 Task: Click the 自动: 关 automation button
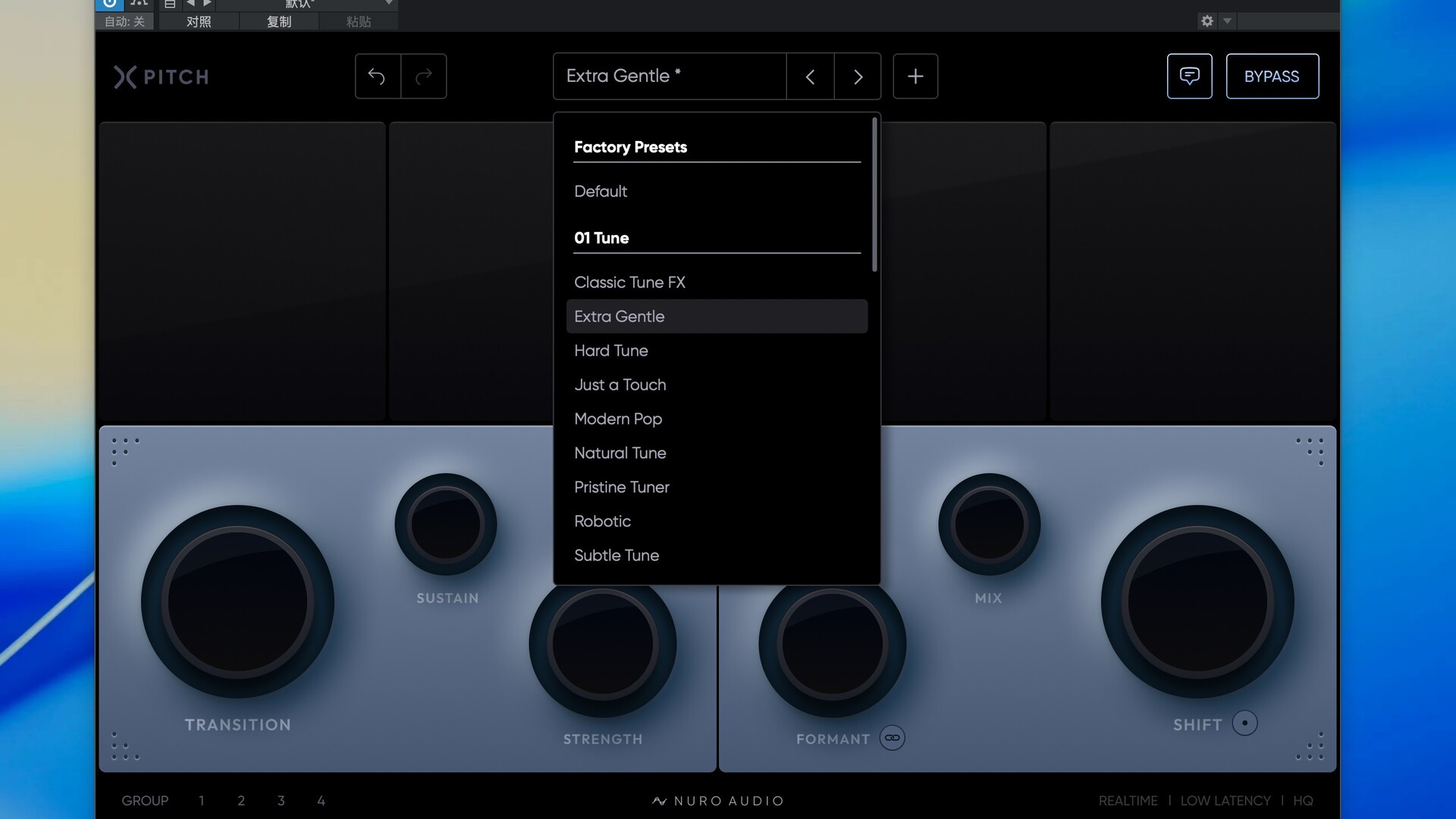pos(124,22)
